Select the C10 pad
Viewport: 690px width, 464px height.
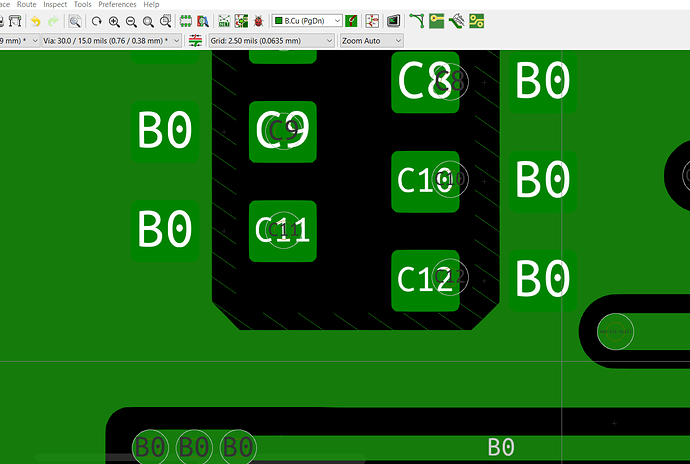pos(425,181)
